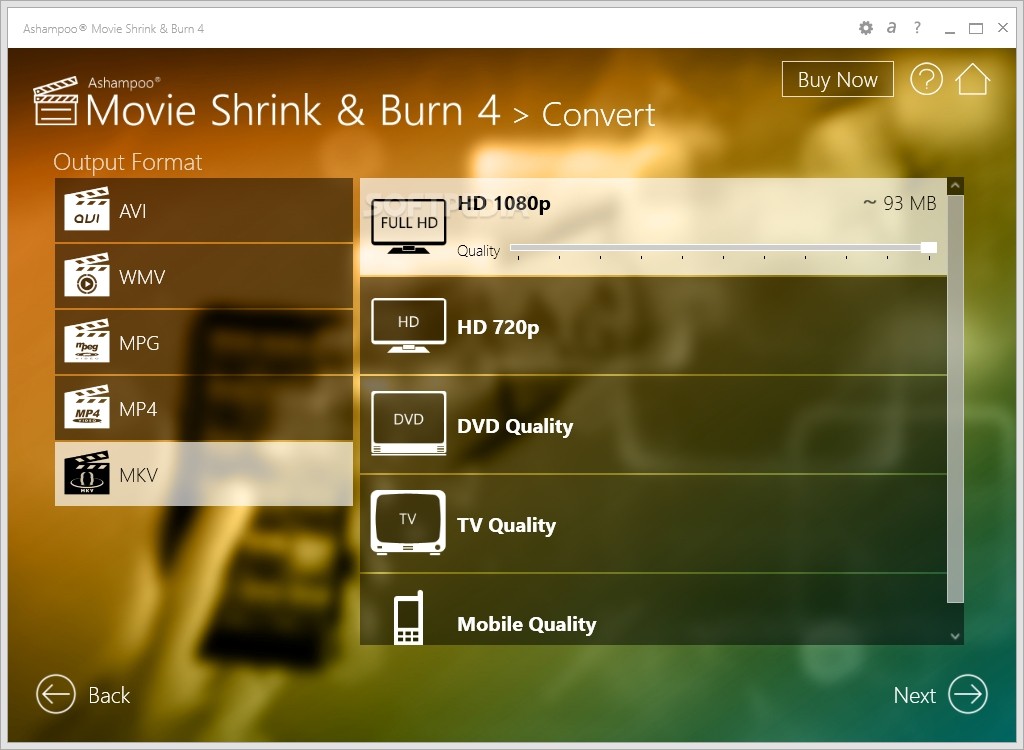Viewport: 1024px width, 750px height.
Task: Click the ~ 93 MB size estimate
Action: [900, 203]
